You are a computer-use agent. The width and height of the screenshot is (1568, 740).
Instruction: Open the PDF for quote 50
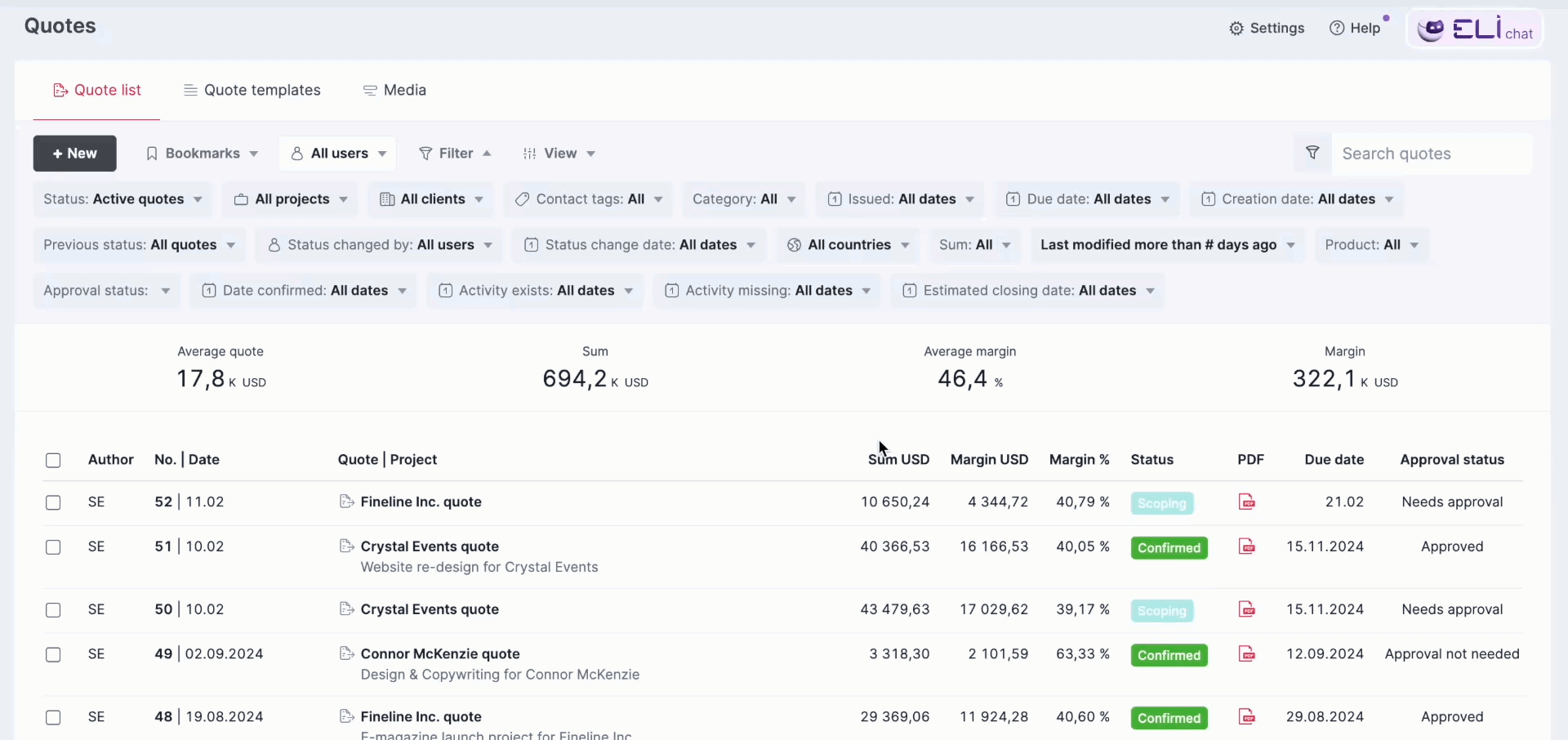[x=1247, y=609]
